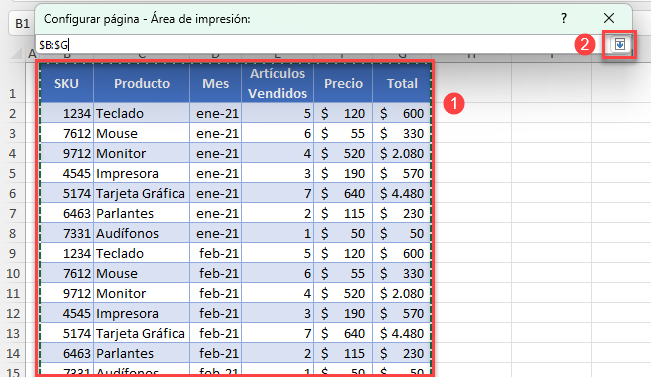Image resolution: width=651 pixels, height=377 pixels.
Task: Open the help question mark in dialog
Action: [563, 18]
